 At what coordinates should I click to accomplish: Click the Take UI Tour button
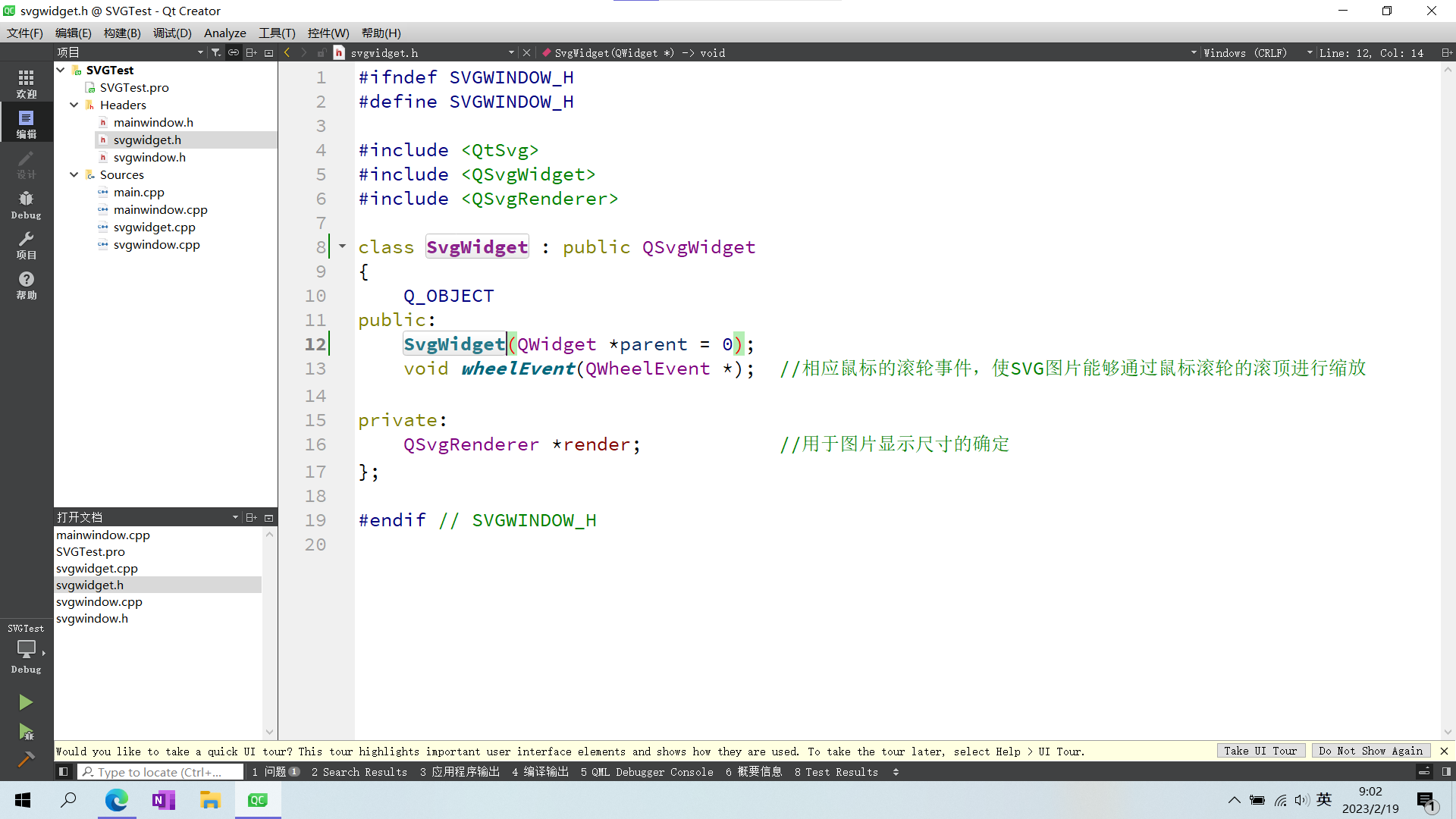point(1261,751)
